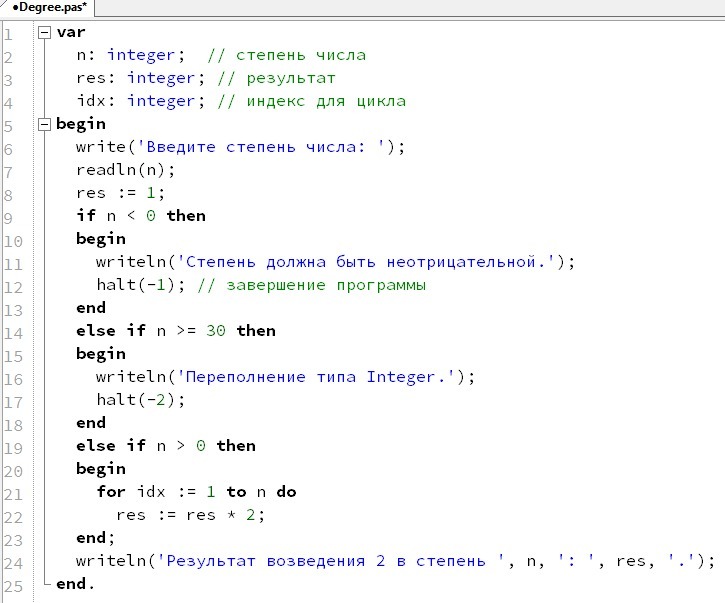The height and width of the screenshot is (603, 725).
Task: Click 'begin' on line 15
Action: point(101,354)
